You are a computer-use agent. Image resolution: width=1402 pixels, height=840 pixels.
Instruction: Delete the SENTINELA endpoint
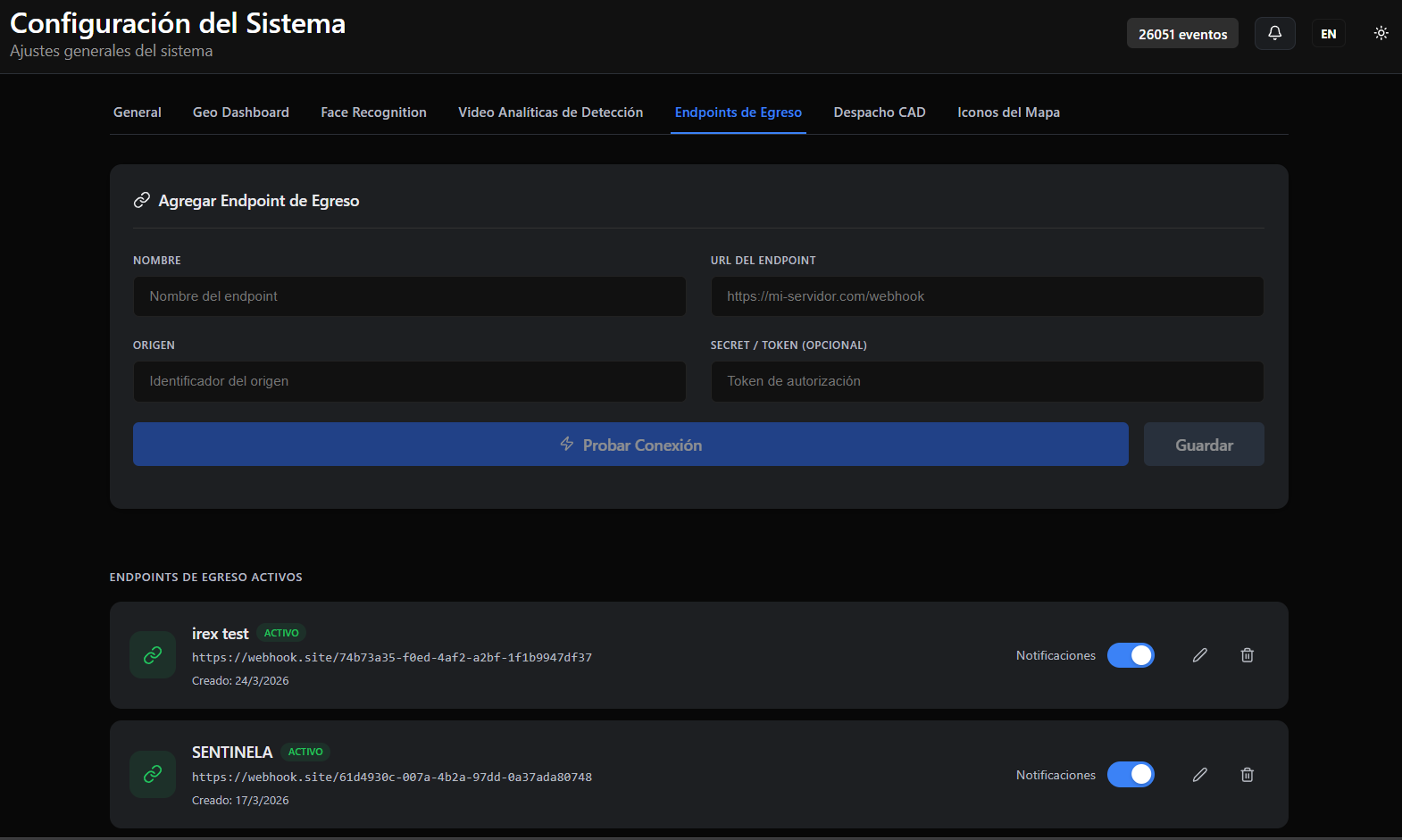[x=1248, y=775]
